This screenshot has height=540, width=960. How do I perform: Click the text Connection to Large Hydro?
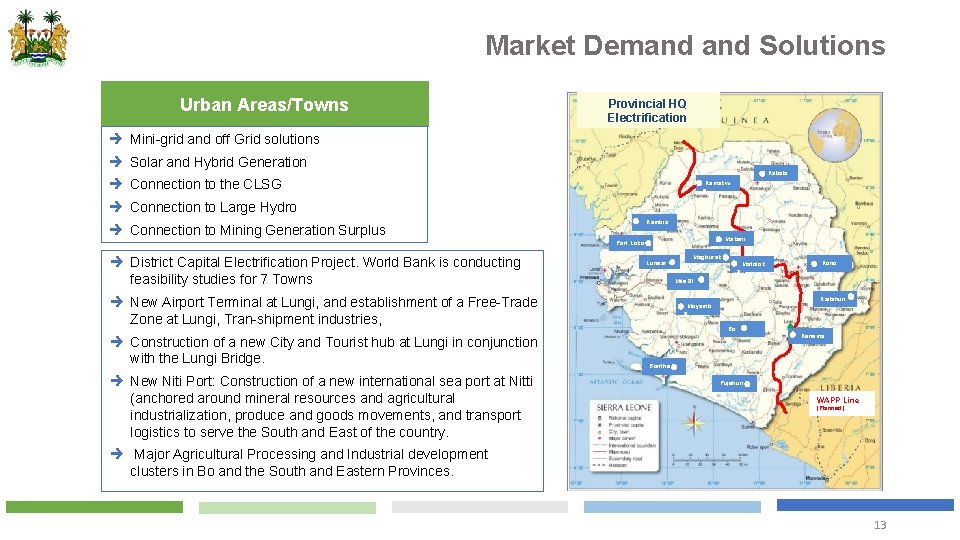click(x=213, y=207)
